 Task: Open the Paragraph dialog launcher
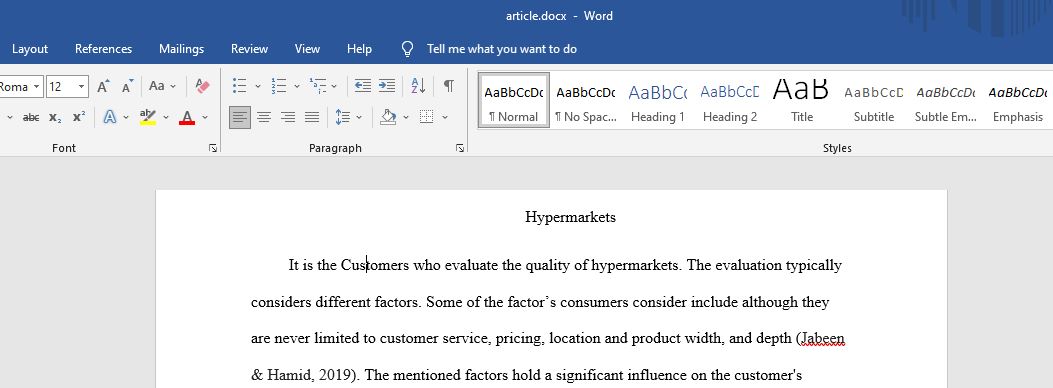point(459,148)
